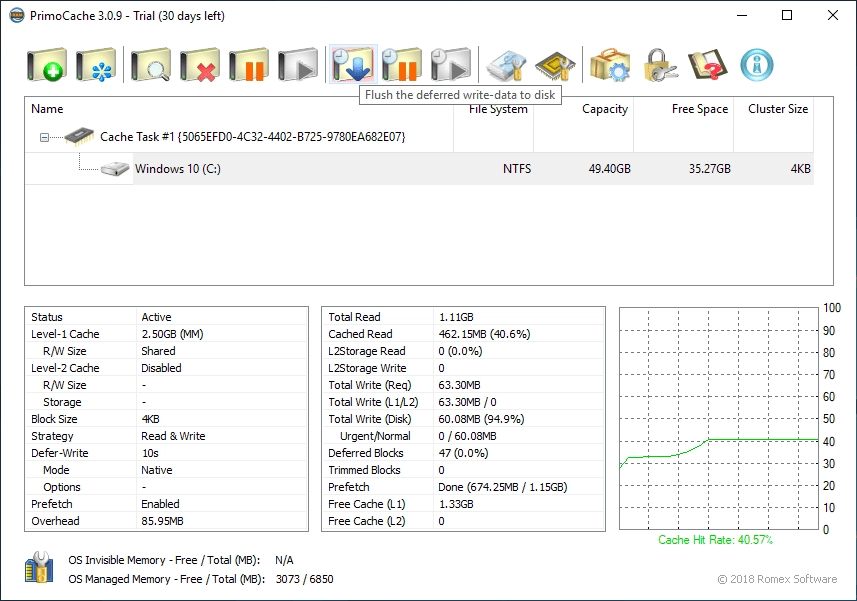Click the 2018 Romex Software copyright text

click(x=777, y=579)
